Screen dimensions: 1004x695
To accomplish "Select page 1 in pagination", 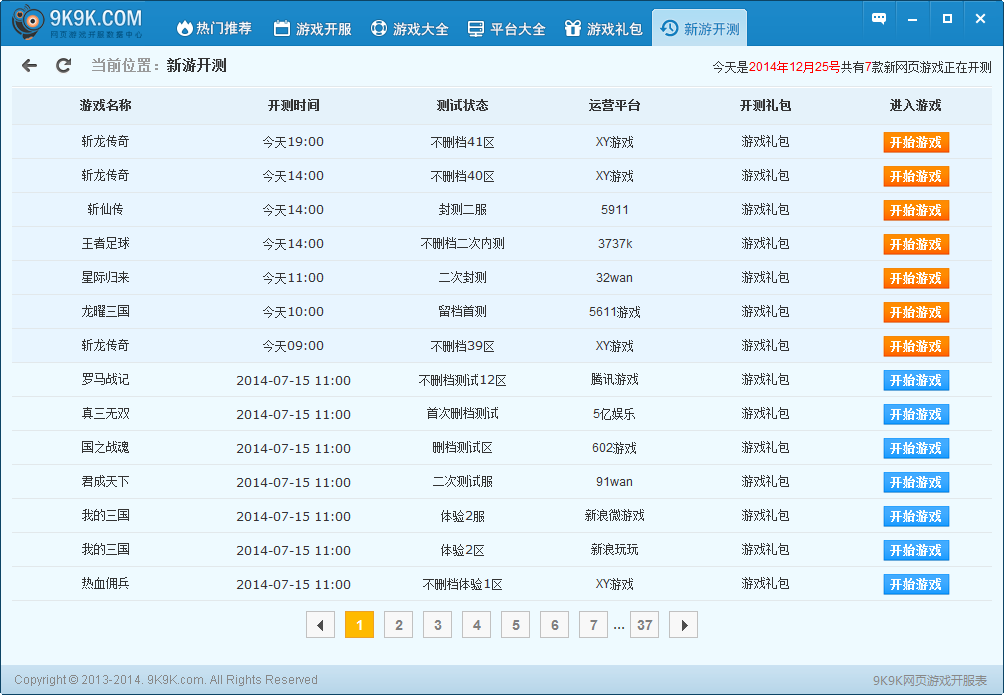I will point(359,625).
